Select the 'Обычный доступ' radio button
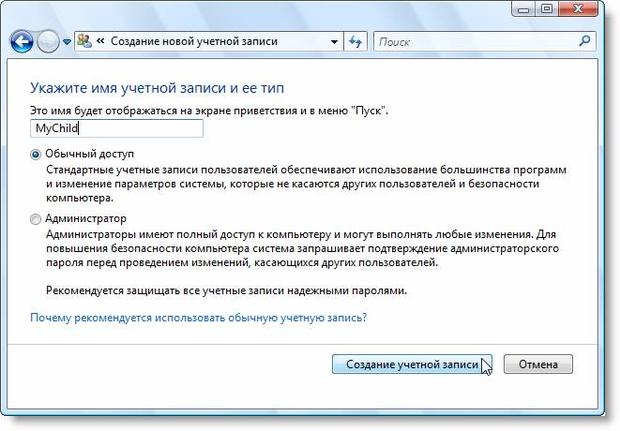The width and height of the screenshot is (620, 431). pos(35,154)
